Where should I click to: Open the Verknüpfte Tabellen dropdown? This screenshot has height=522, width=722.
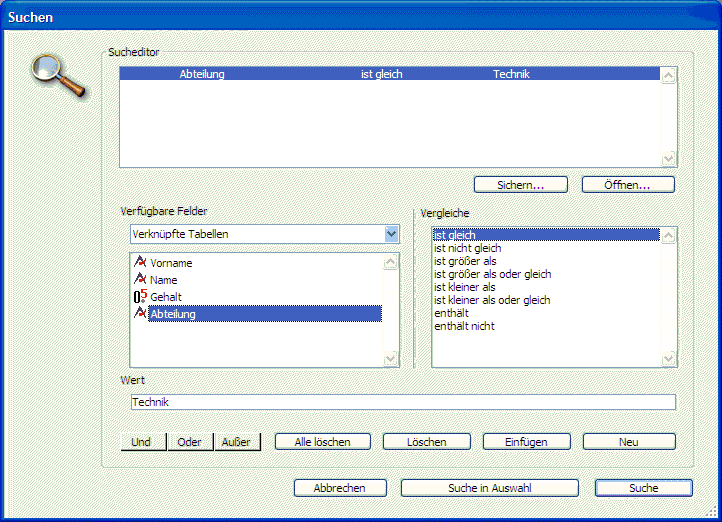tap(391, 234)
